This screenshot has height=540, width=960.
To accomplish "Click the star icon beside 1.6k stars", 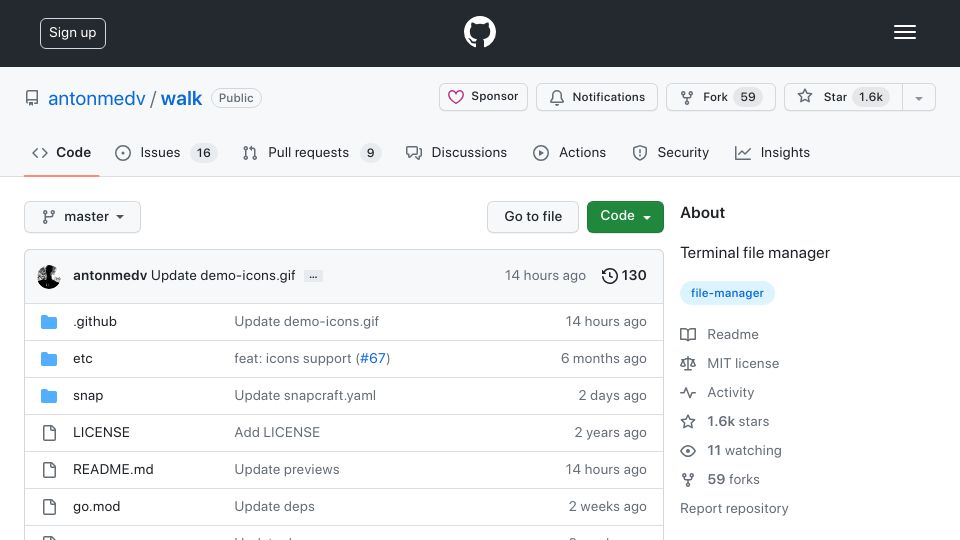I will click(x=688, y=421).
